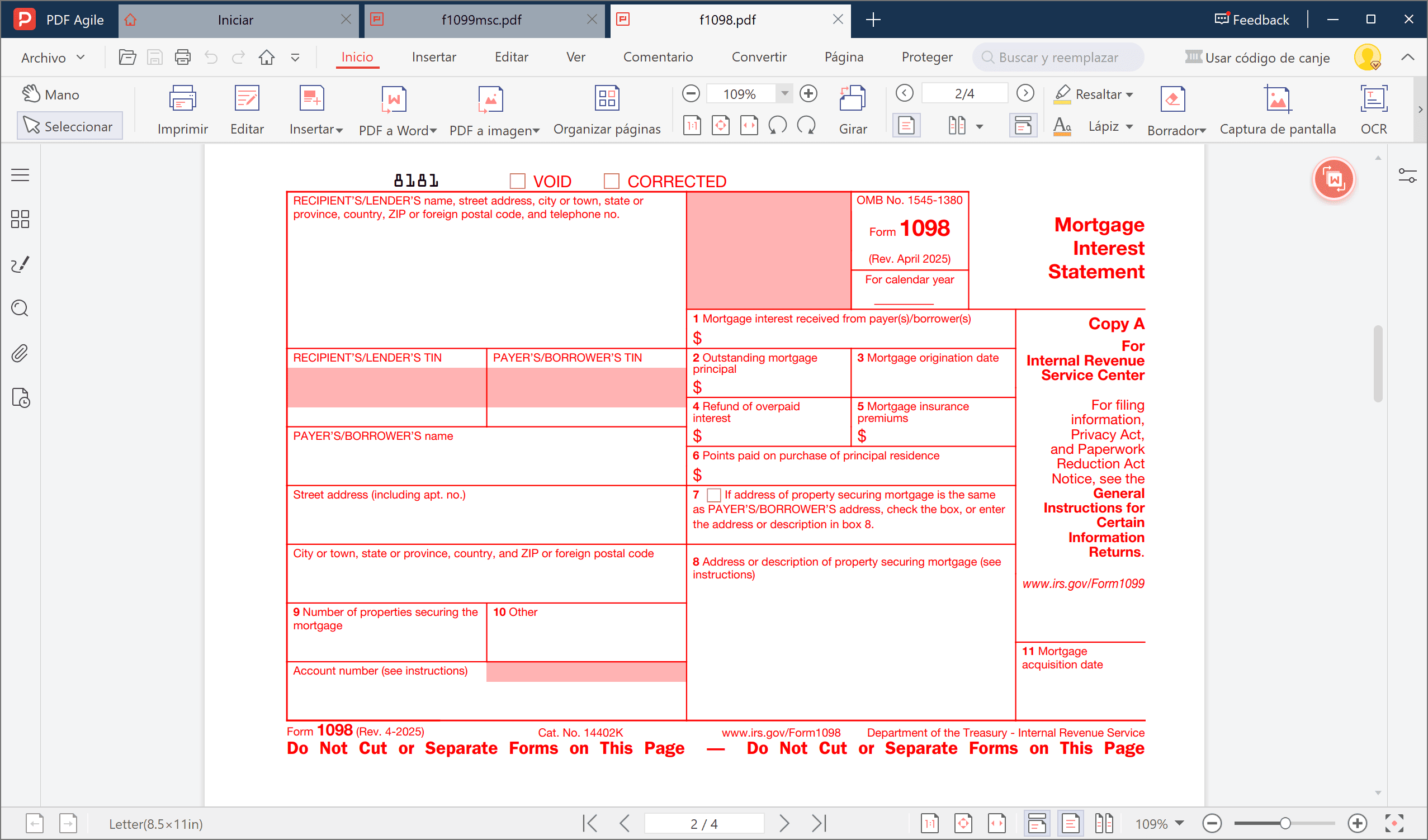Click the Feedback button
This screenshot has width=1428, height=840.
[x=1252, y=20]
